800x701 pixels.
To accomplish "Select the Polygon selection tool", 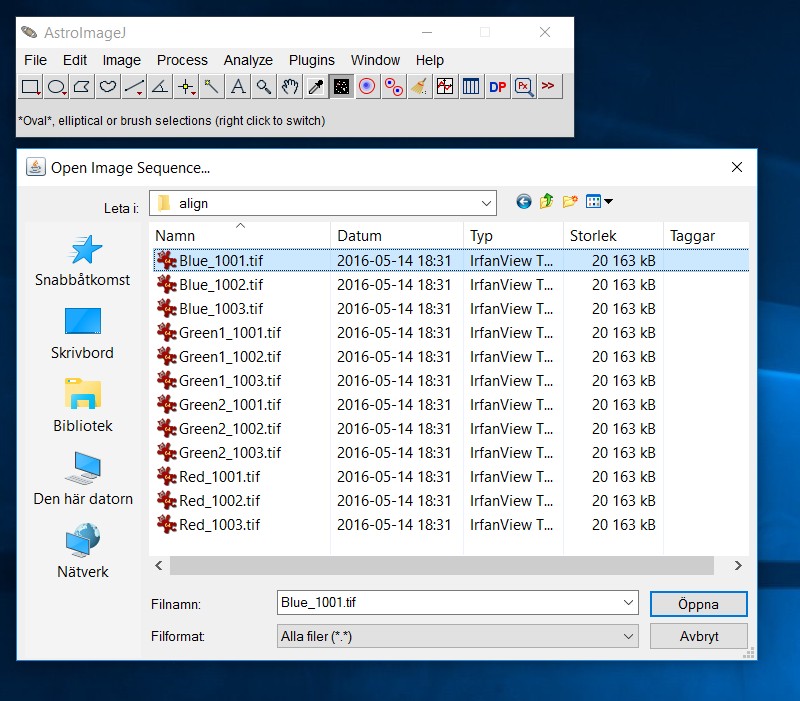I will point(82,86).
